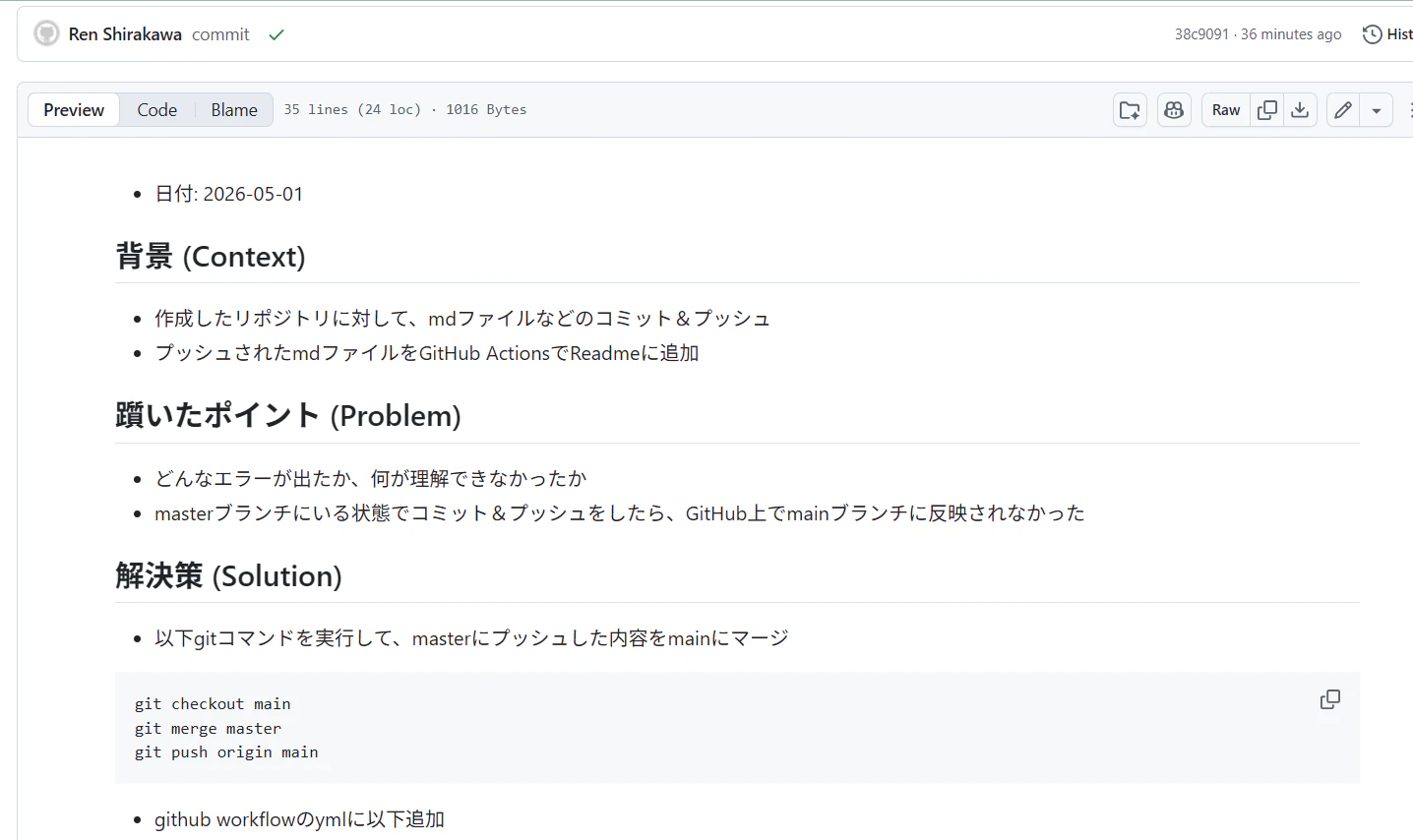Edit this file with pencil icon

1343,110
